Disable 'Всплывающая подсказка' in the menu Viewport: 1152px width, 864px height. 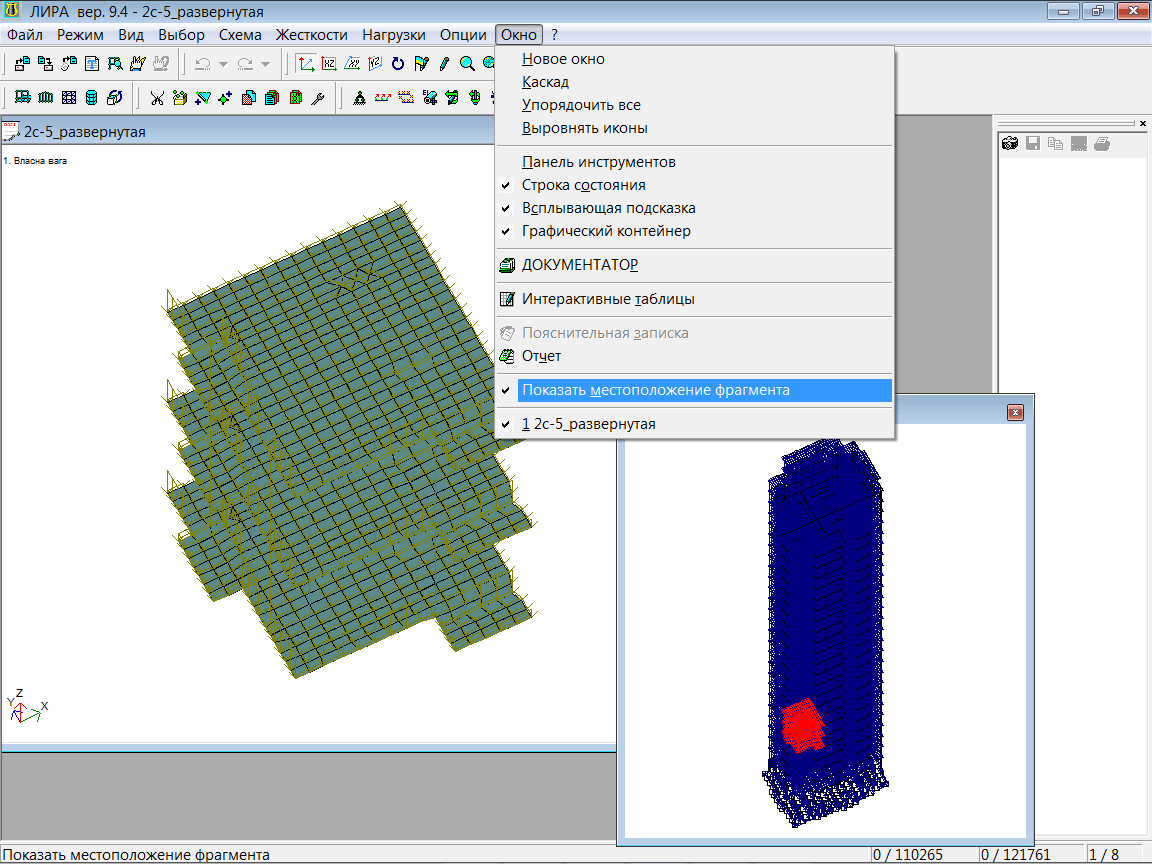pyautogui.click(x=608, y=208)
